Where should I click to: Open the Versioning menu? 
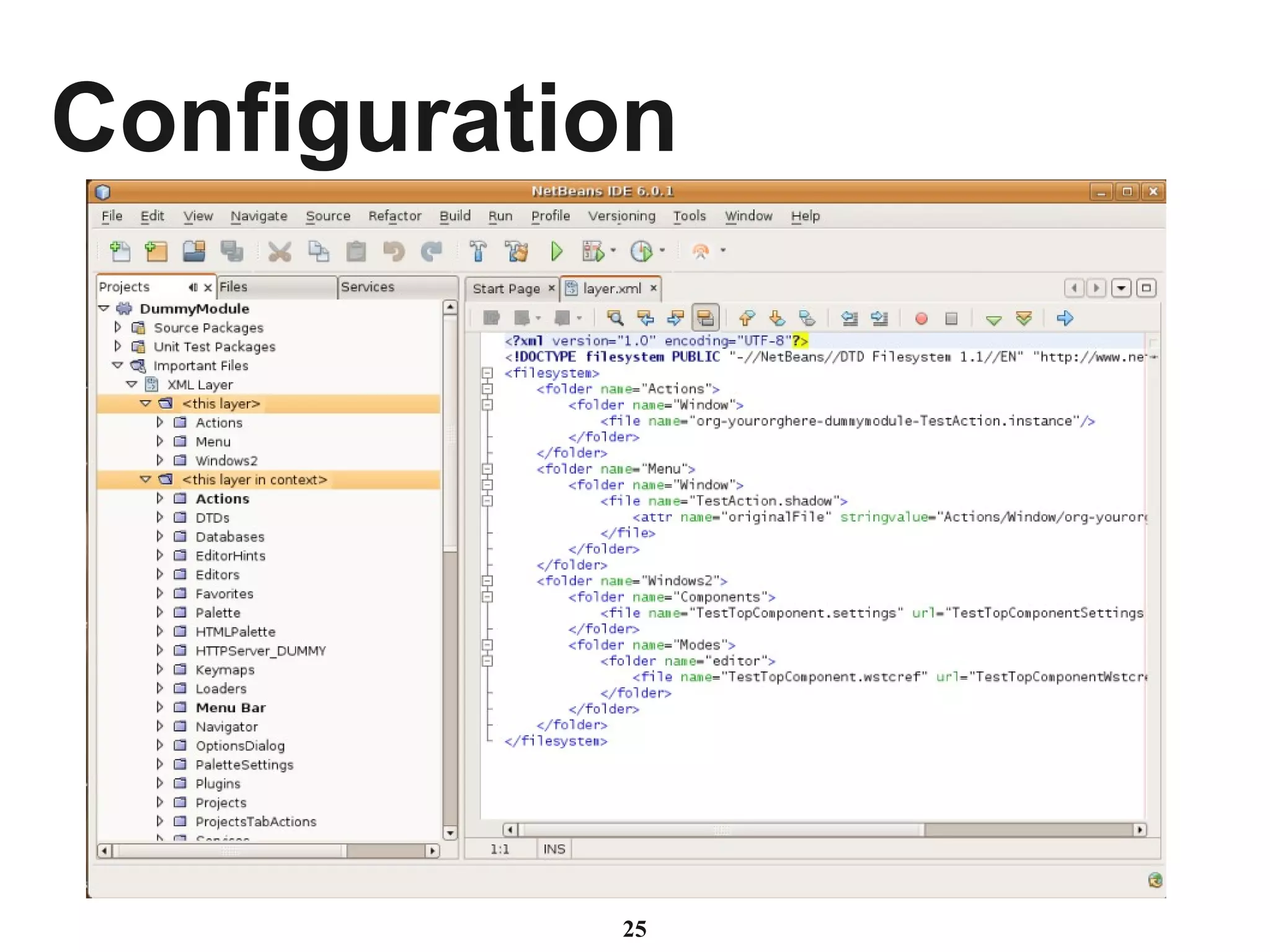621,216
